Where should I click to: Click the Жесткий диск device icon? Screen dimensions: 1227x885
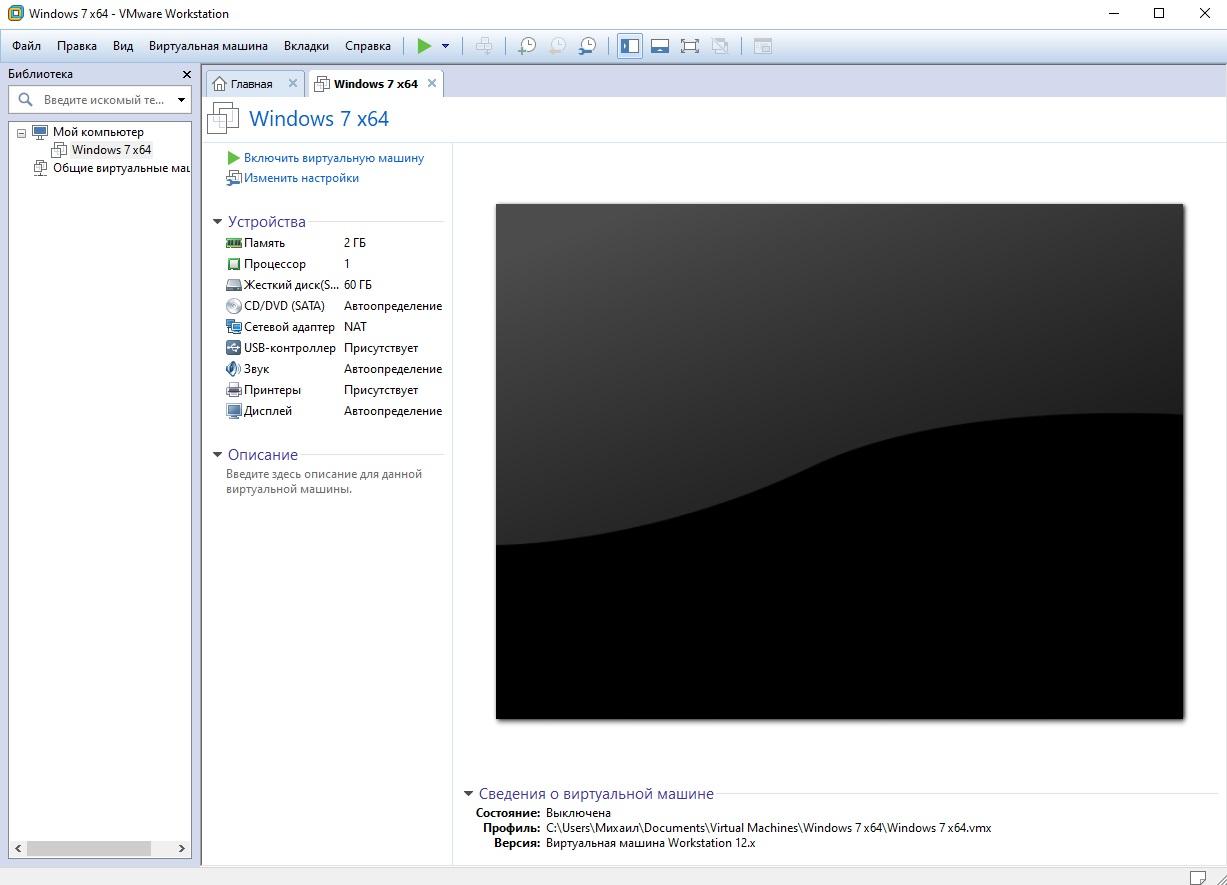234,285
